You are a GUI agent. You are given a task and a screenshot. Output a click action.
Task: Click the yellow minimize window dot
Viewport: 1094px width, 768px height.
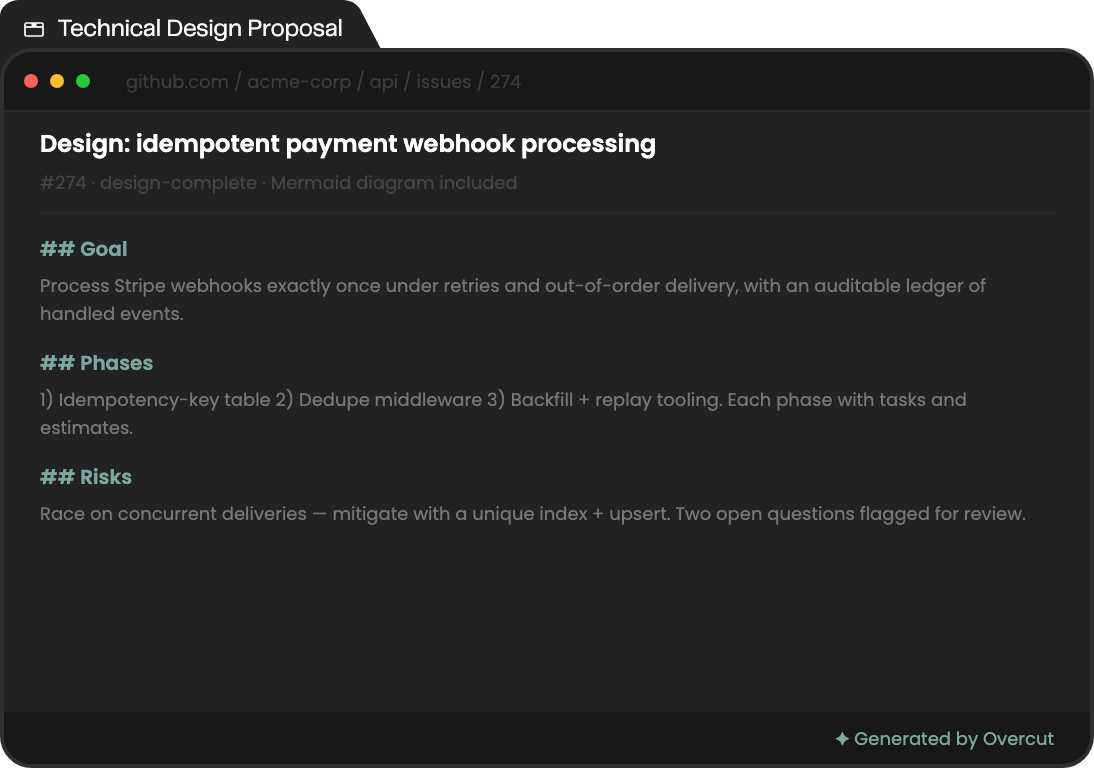pos(57,81)
